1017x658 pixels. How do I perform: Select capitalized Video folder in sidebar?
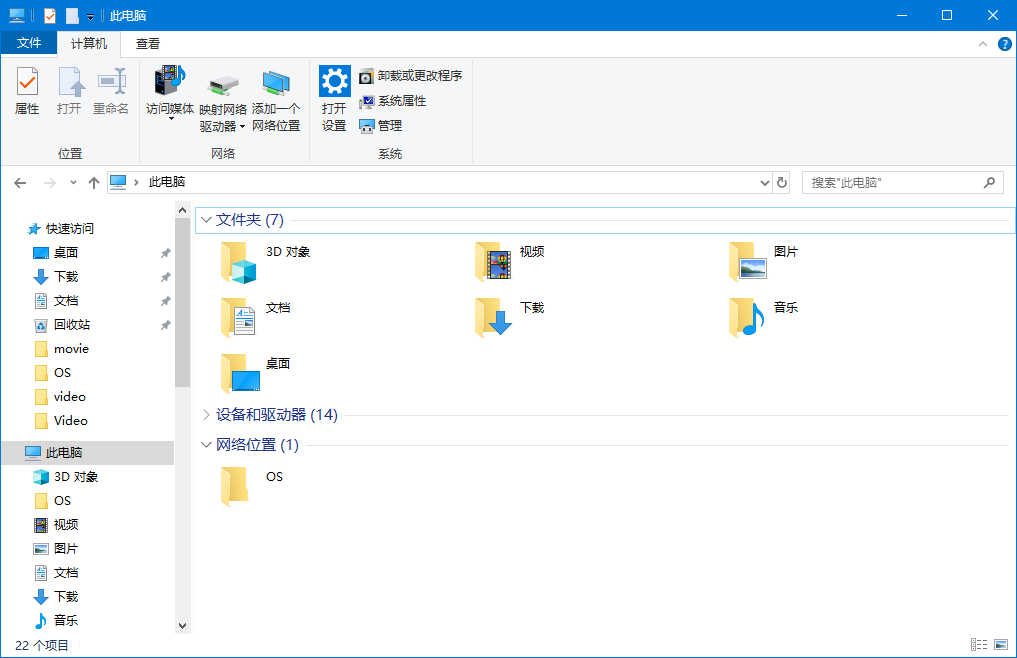pos(70,420)
